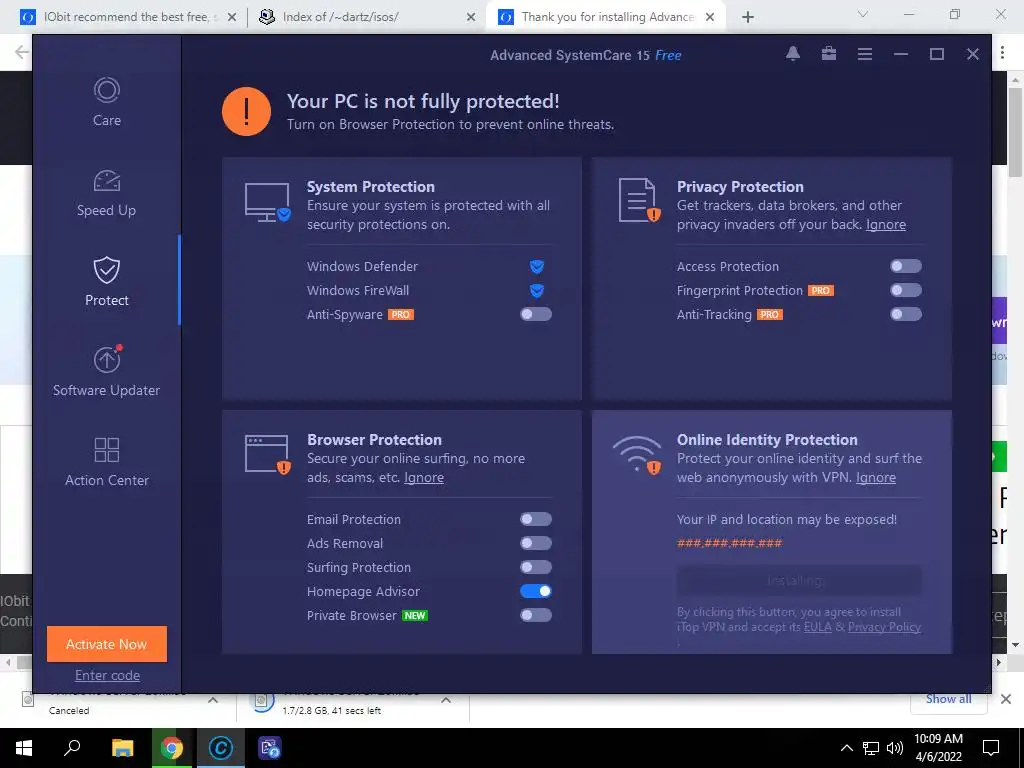Open Software Updater in the sidebar
Viewport: 1024px width, 768px height.
point(106,371)
